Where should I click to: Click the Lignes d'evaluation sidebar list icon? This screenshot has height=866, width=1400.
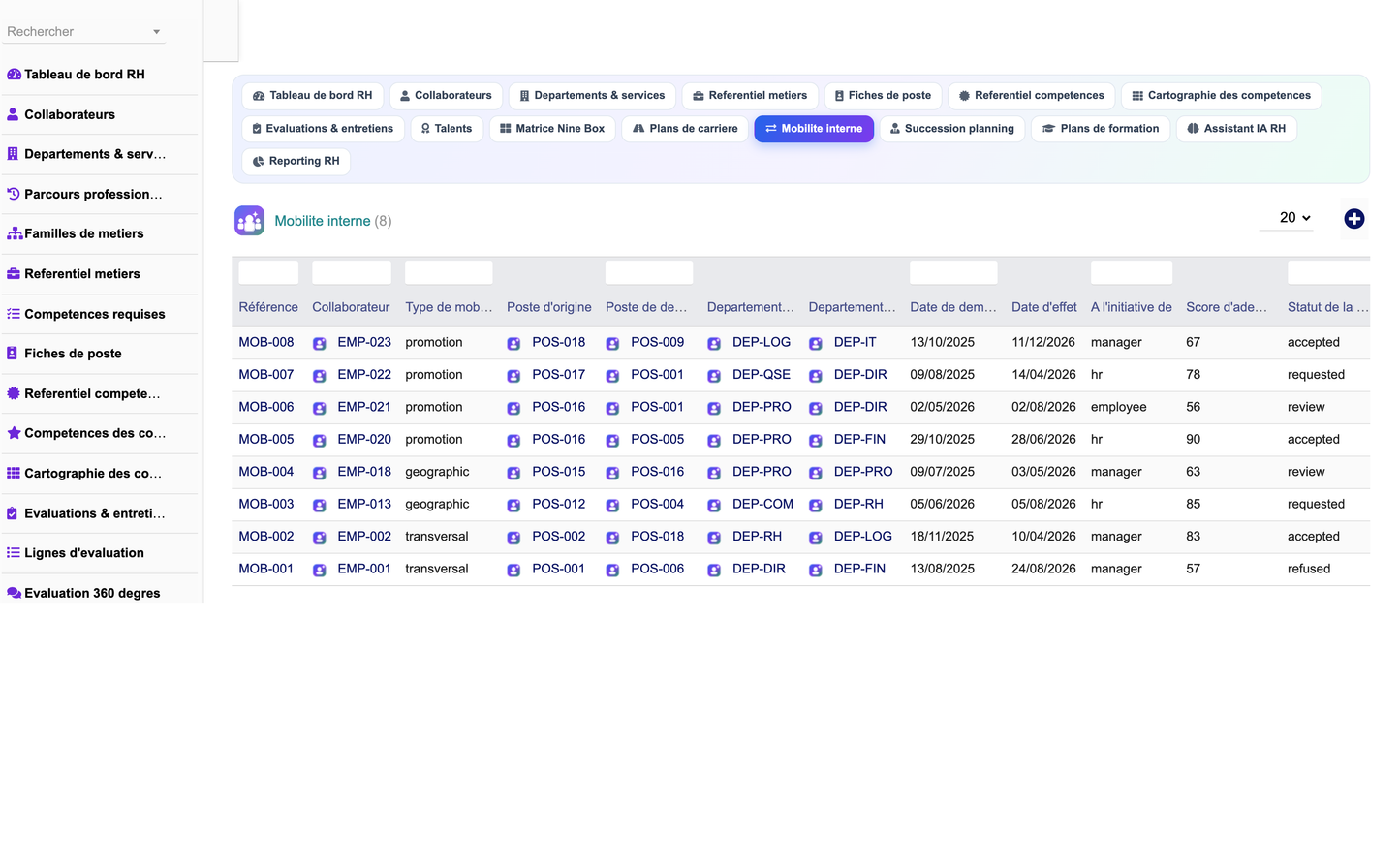click(14, 553)
